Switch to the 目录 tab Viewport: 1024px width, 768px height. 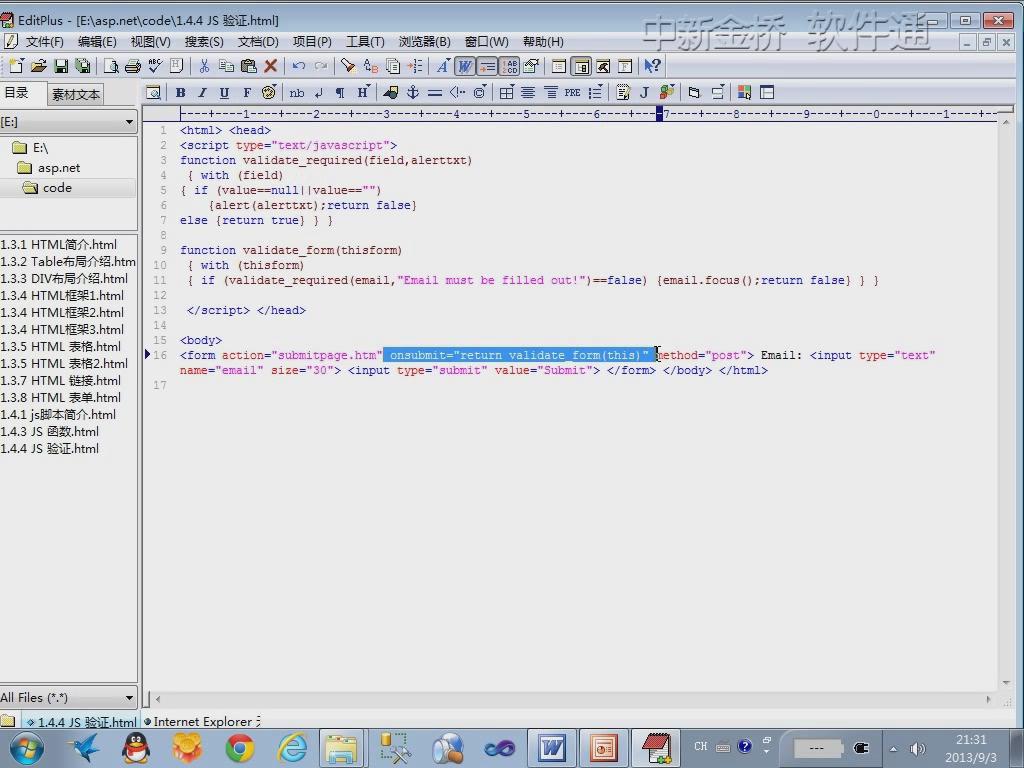point(16,93)
